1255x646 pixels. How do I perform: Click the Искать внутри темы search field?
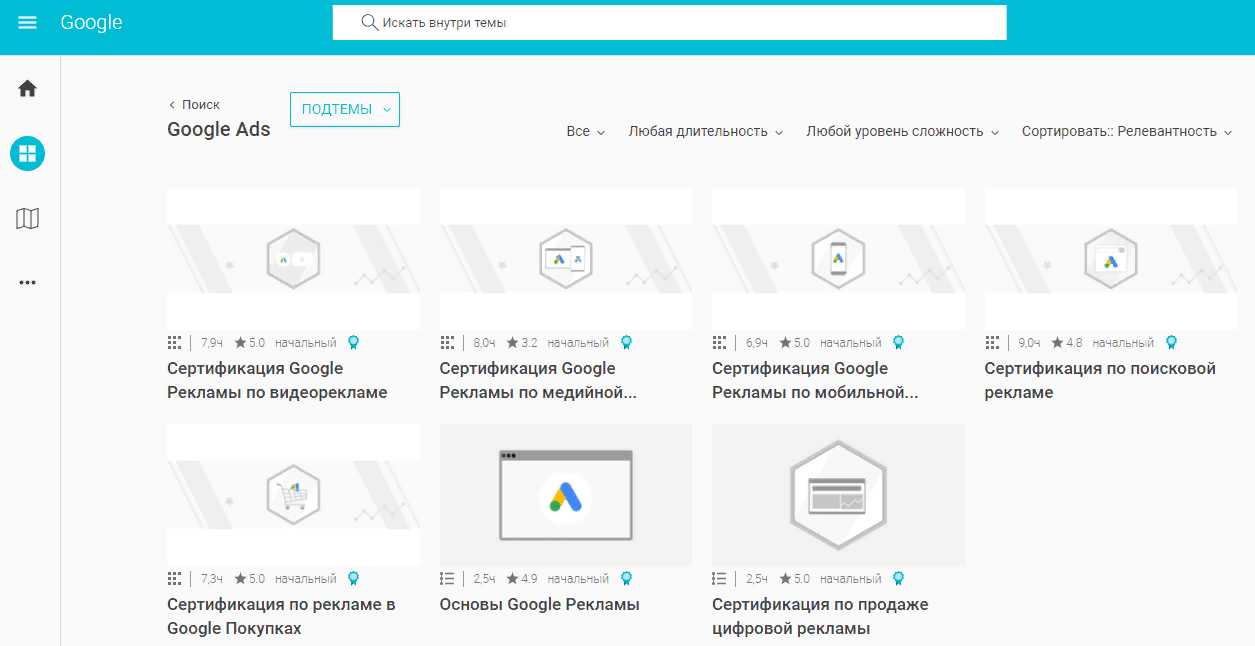point(670,22)
